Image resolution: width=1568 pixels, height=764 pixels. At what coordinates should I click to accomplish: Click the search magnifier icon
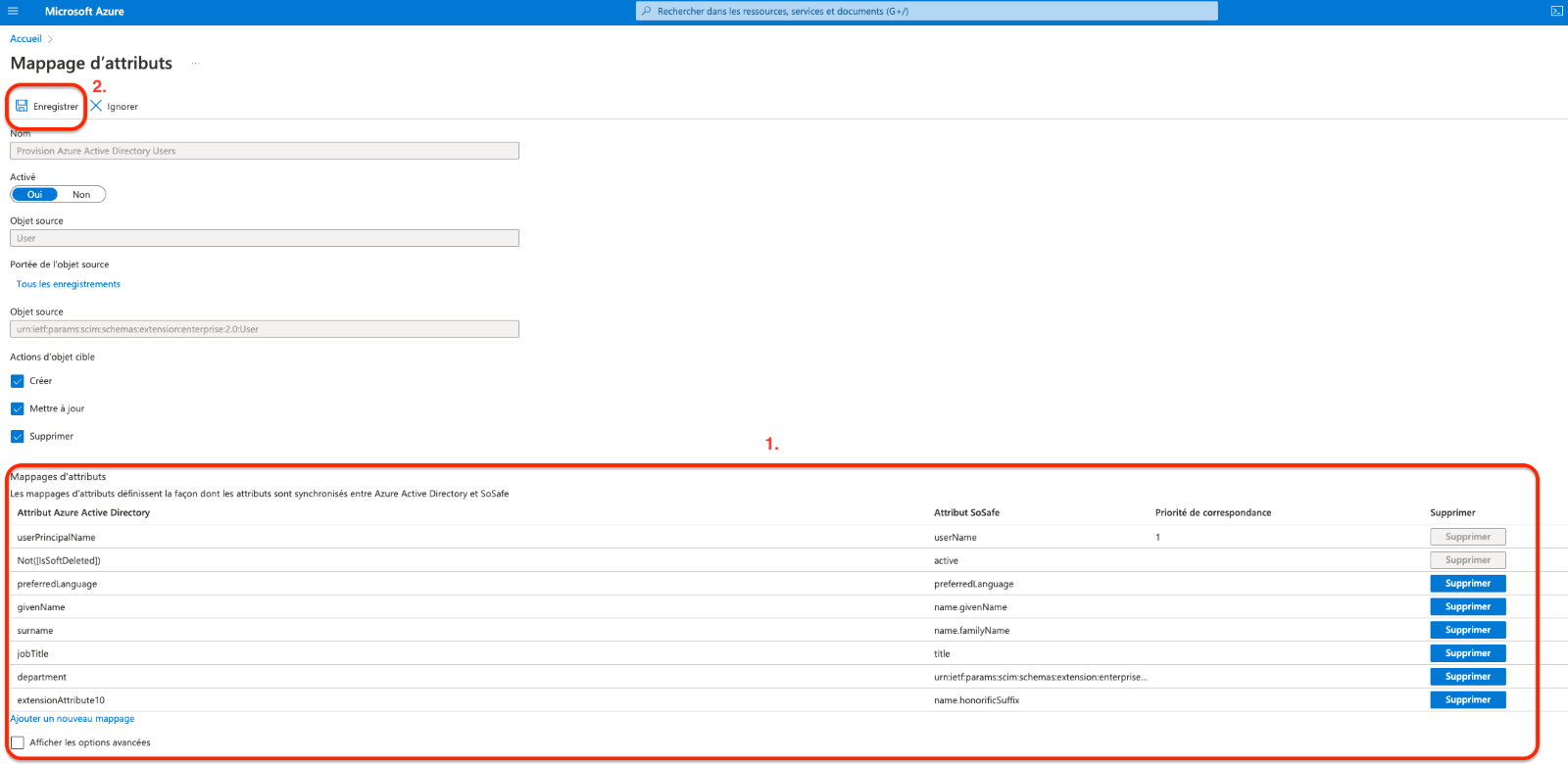coord(646,12)
